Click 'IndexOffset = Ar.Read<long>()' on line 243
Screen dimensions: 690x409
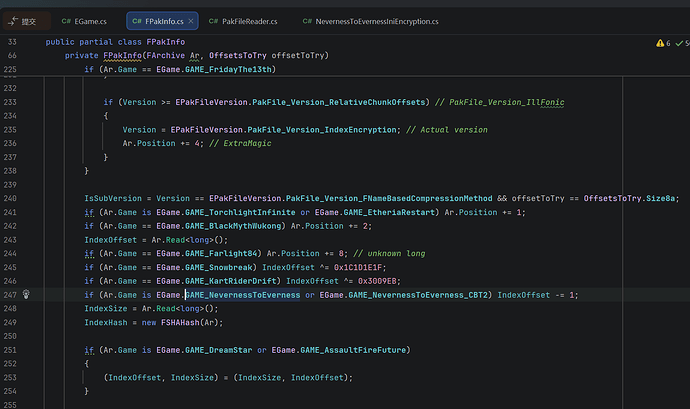(x=156, y=240)
